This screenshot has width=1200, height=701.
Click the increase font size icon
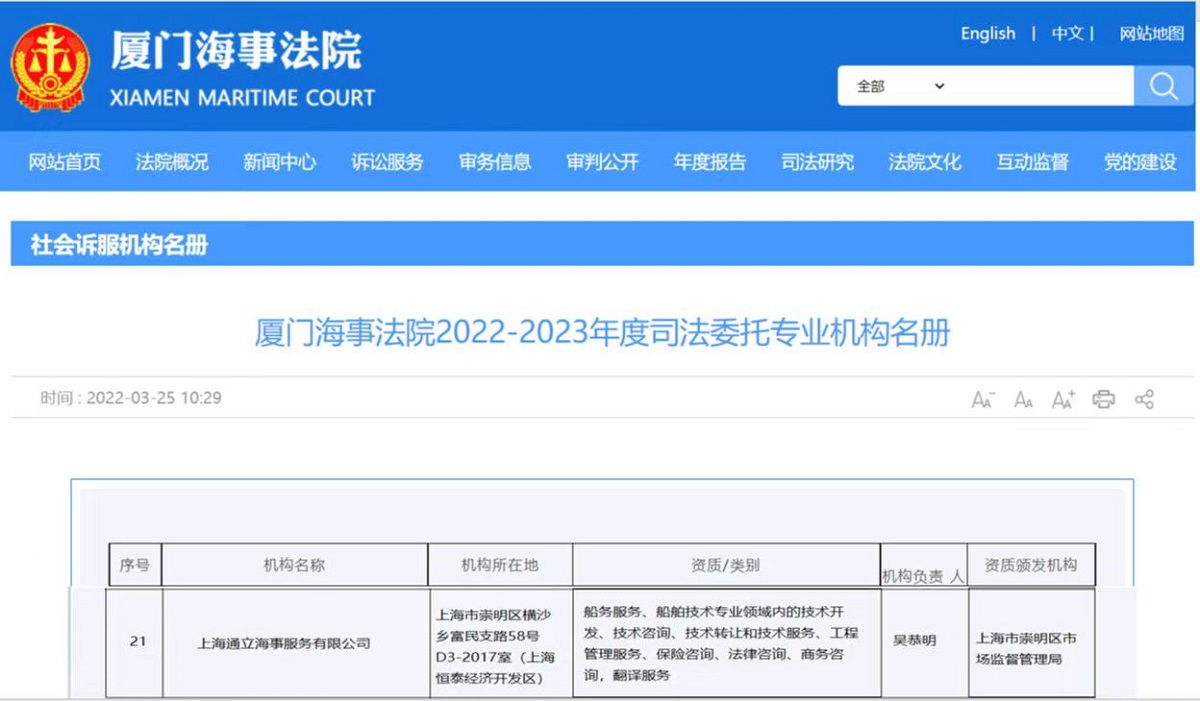pos(1063,398)
